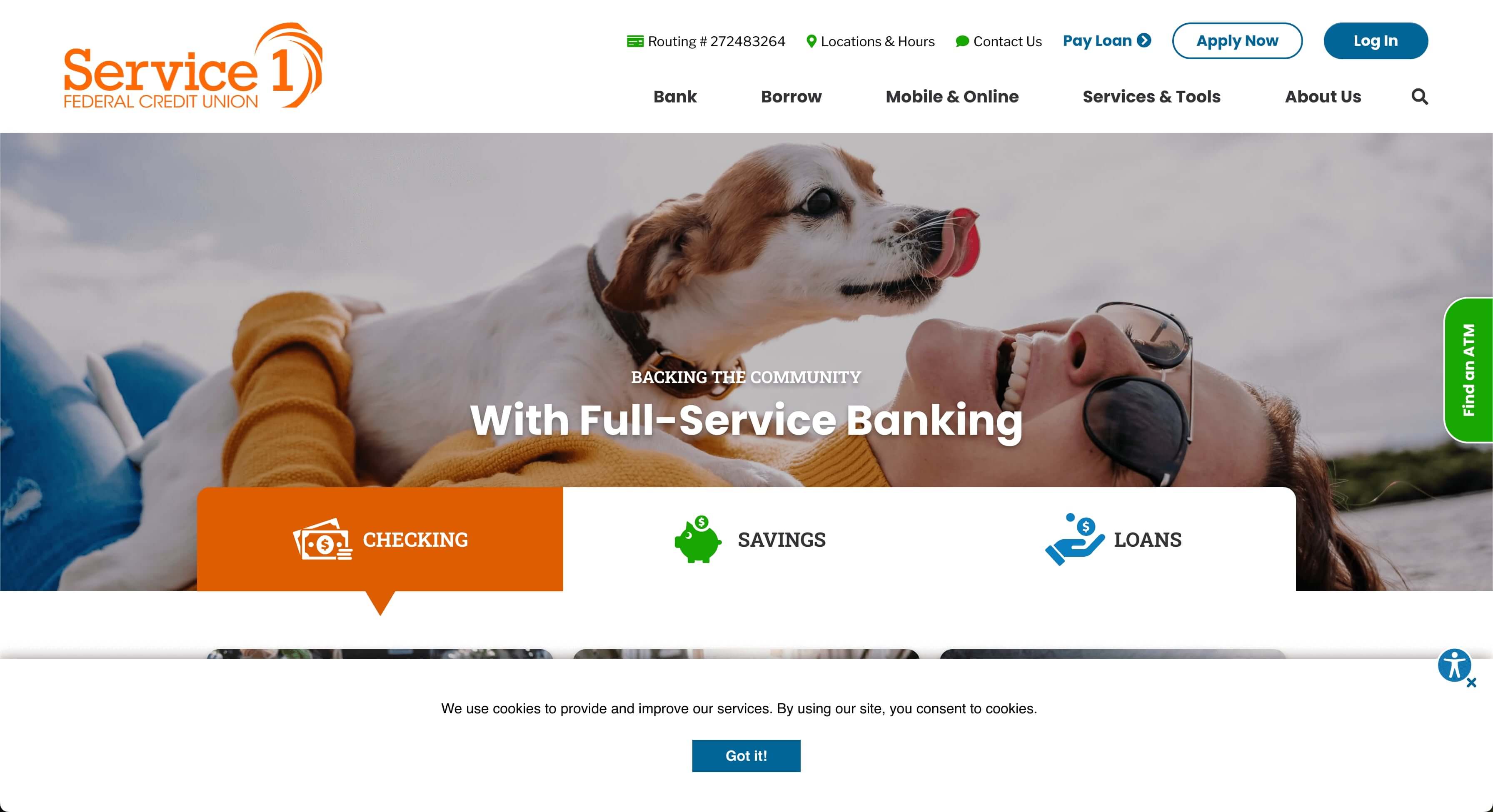
Task: Expand the Borrow navigation menu
Action: (x=791, y=96)
